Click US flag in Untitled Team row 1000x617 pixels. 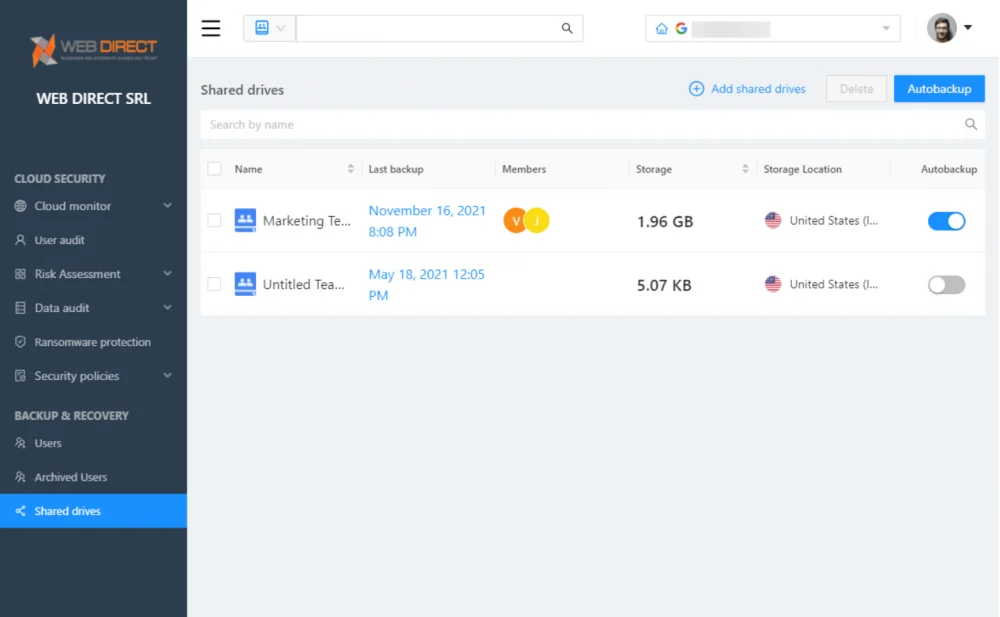pos(773,284)
